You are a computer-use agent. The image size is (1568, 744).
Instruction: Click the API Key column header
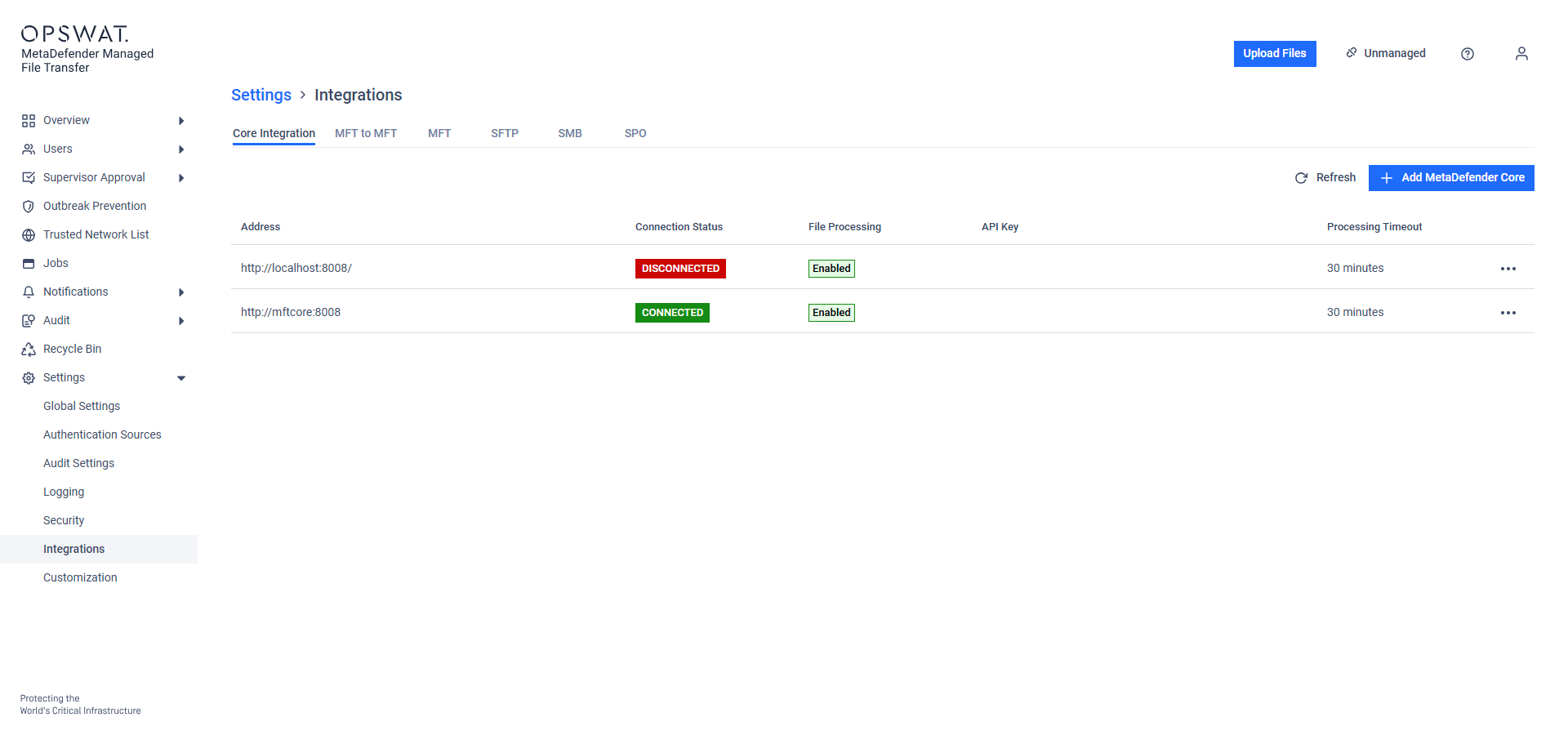point(1000,227)
